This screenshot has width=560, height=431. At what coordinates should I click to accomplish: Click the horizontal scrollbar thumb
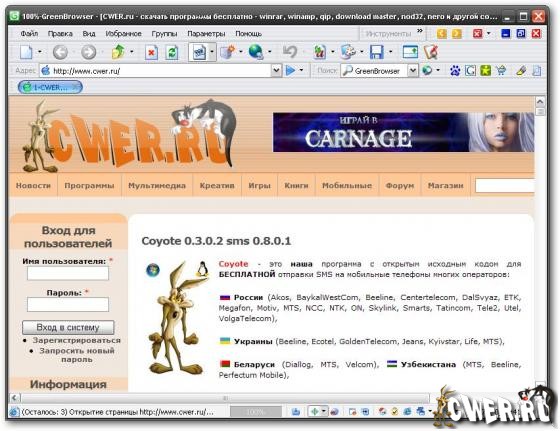tap(225, 397)
